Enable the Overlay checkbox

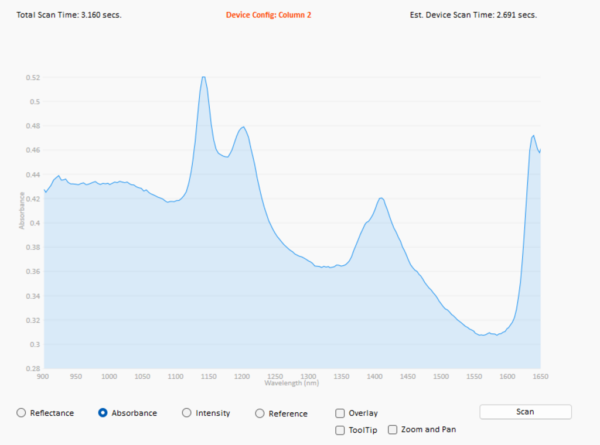[x=341, y=412]
